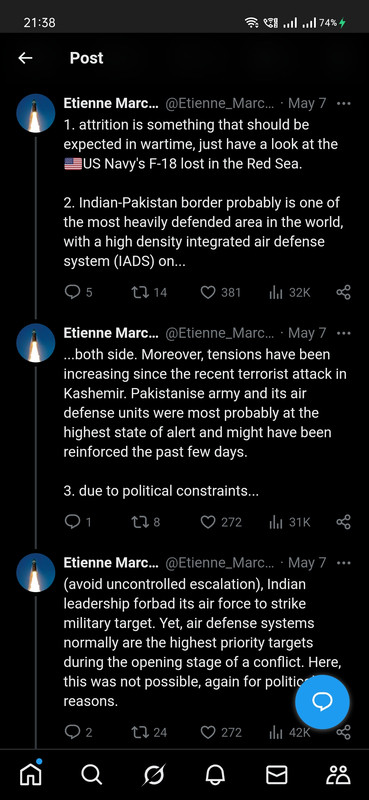Tap the blue floating reply button
369x800 pixels.
(x=322, y=702)
